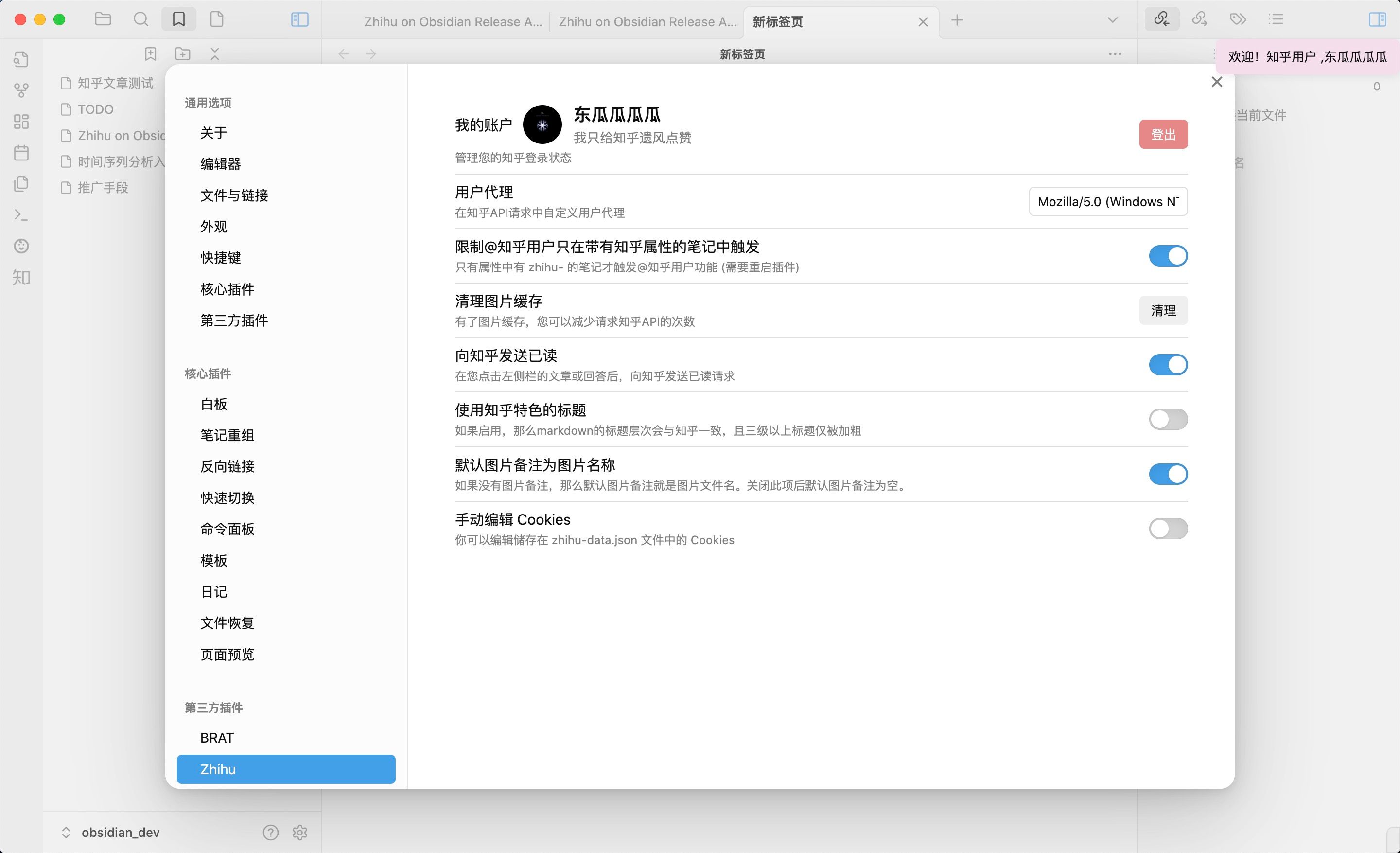Disable 向知乎发送已读 switch
Screen dimensions: 1400x853
(x=1168, y=365)
